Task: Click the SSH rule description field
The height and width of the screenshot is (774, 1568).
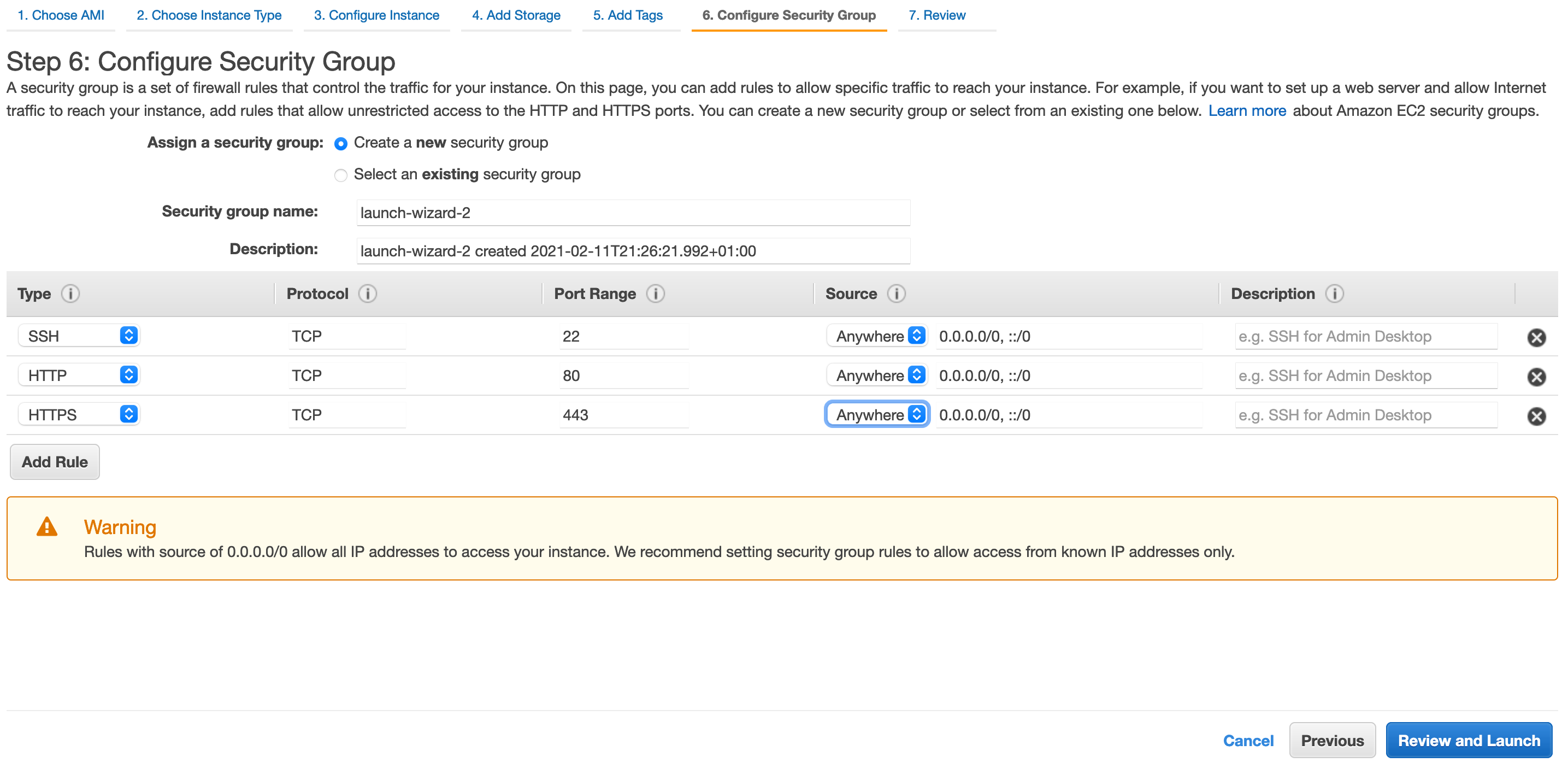Action: (1365, 337)
